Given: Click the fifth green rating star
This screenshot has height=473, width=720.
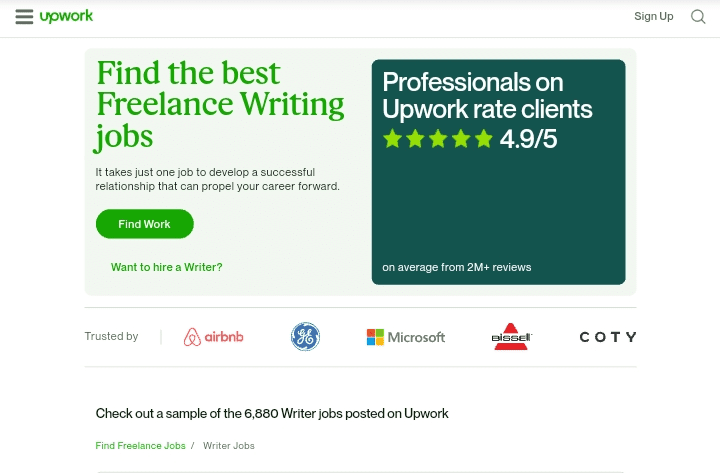Looking at the screenshot, I should pos(484,138).
